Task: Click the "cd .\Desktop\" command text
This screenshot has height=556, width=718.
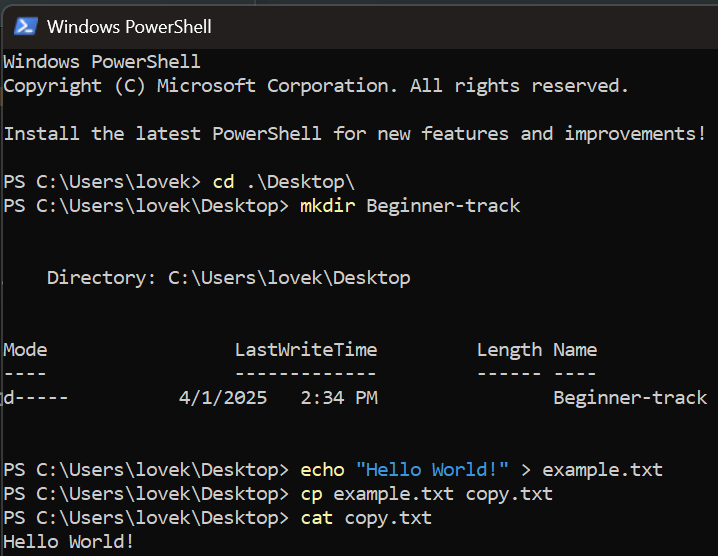Action: coord(284,182)
